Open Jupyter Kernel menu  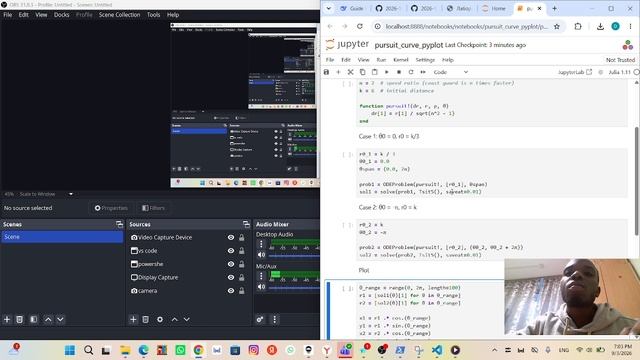(x=400, y=60)
